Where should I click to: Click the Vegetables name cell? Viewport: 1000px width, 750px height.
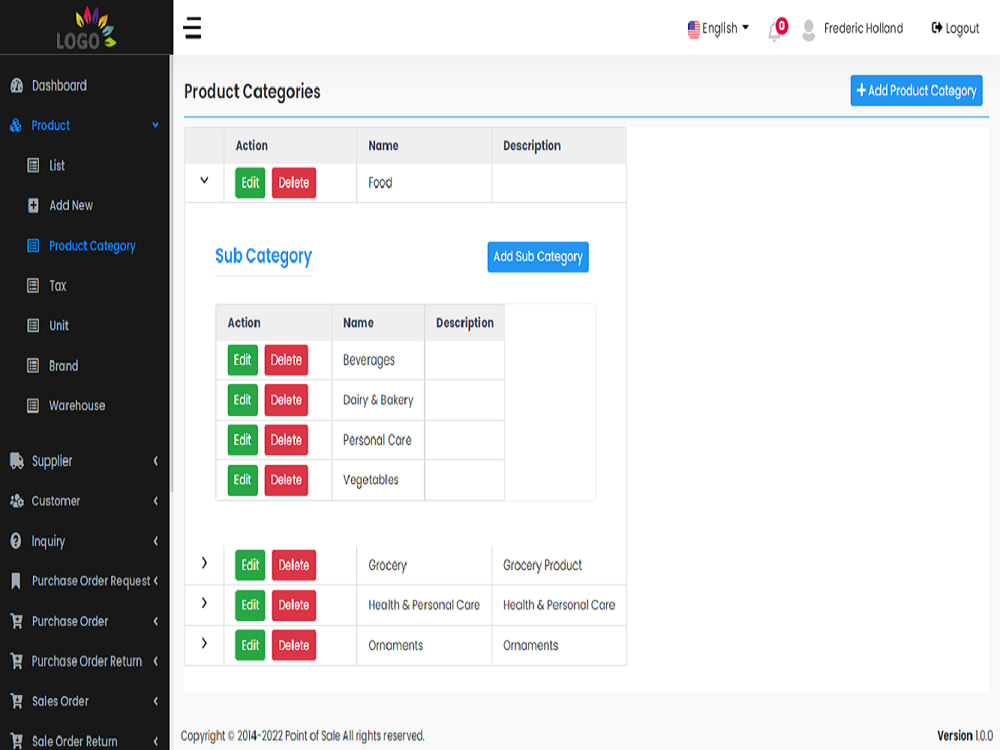pyautogui.click(x=378, y=480)
